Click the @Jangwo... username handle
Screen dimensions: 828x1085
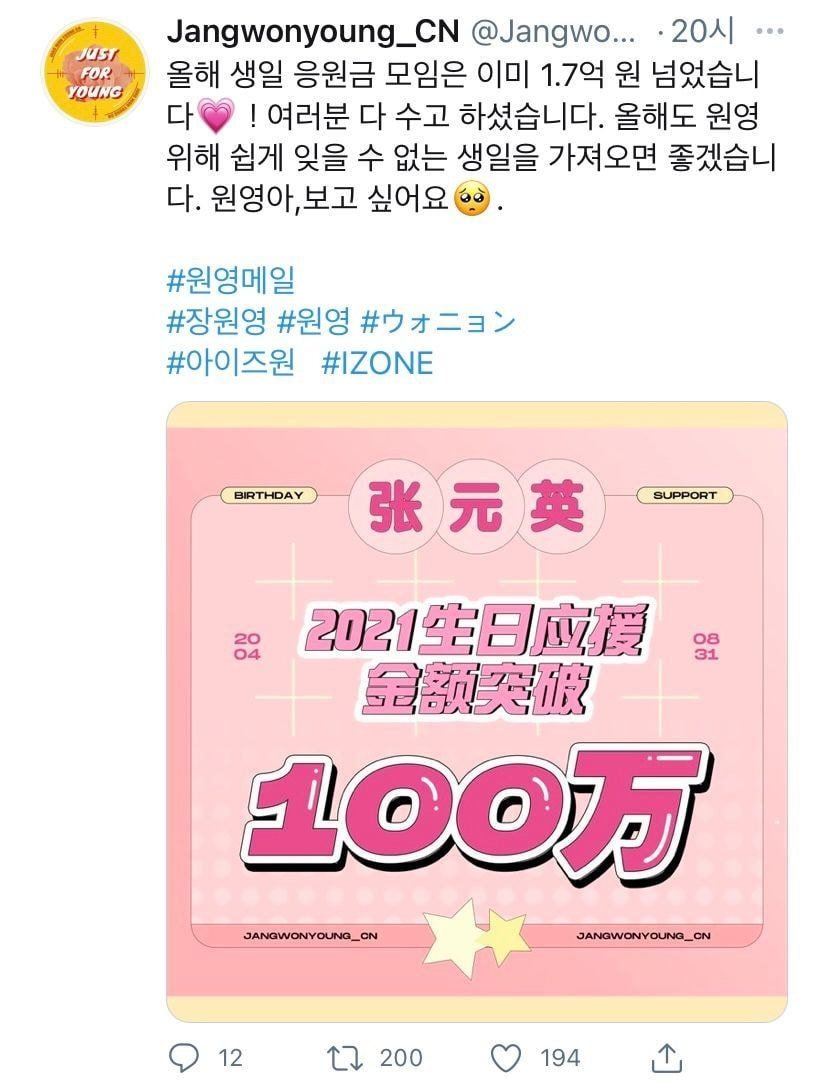[553, 32]
